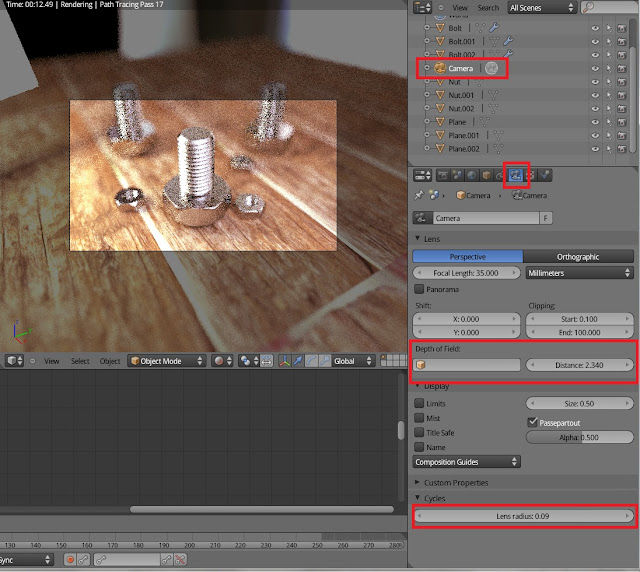
Task: Open the 3D view editor type selector
Action: pos(15,361)
